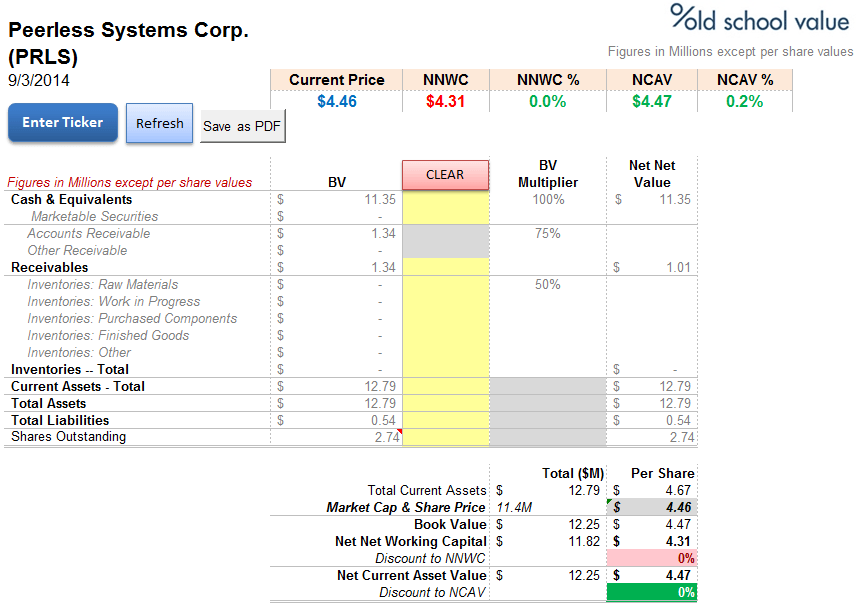Select the yellow cell for Inventories: Raw Materials
857x614 pixels.
pyautogui.click(x=446, y=284)
